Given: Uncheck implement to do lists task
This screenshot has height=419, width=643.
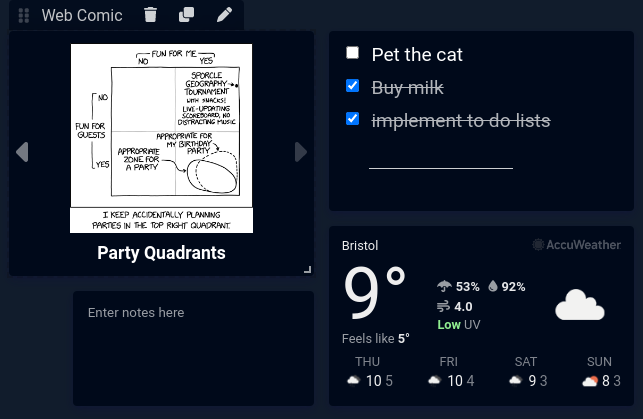Looking at the screenshot, I should [352, 119].
